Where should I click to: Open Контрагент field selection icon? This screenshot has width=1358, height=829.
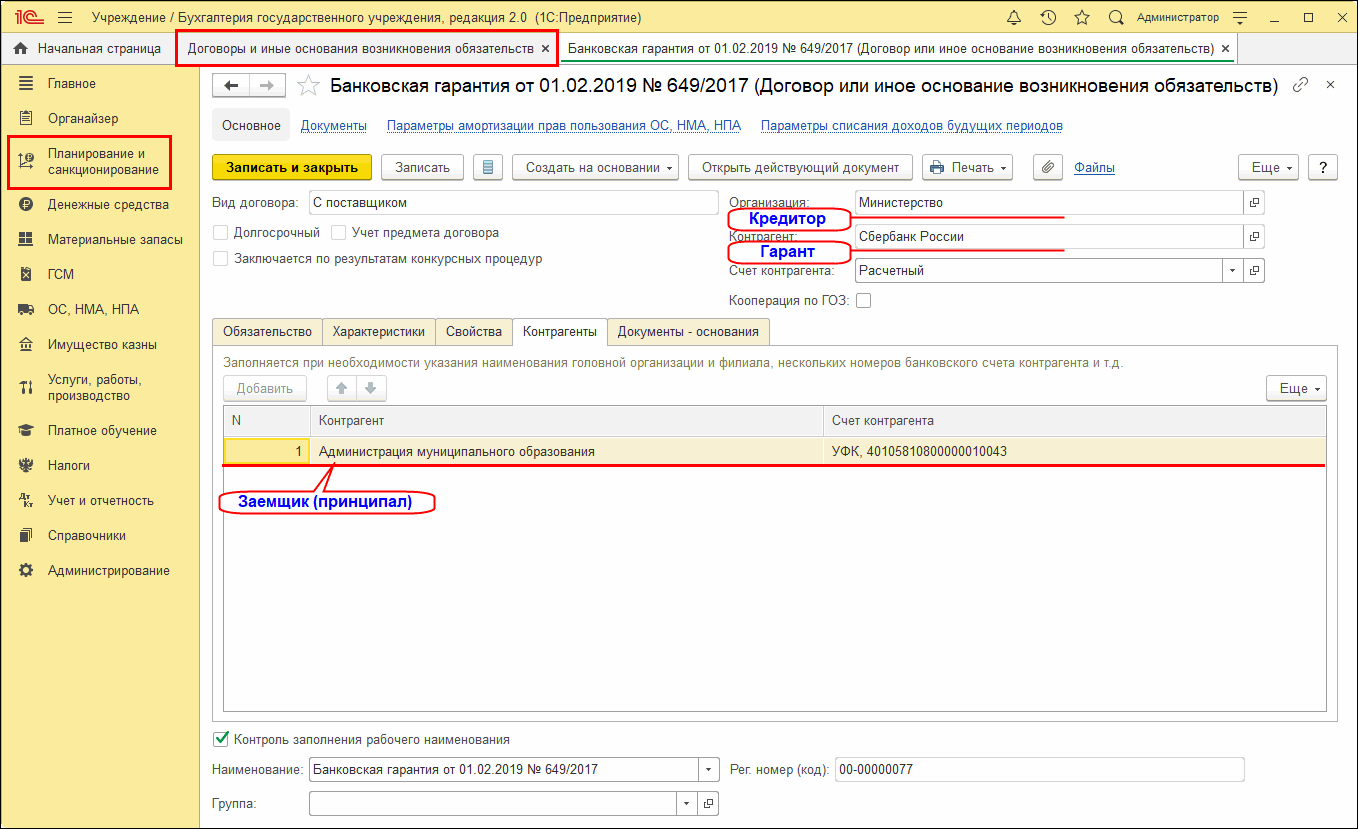(x=1254, y=237)
